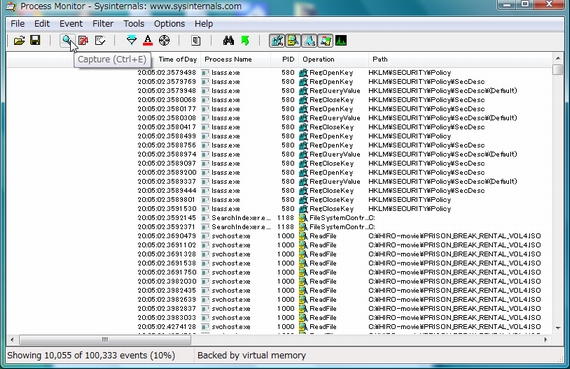570x369 pixels.
Task: Click the green Jump To Object arrow
Action: click(x=245, y=40)
